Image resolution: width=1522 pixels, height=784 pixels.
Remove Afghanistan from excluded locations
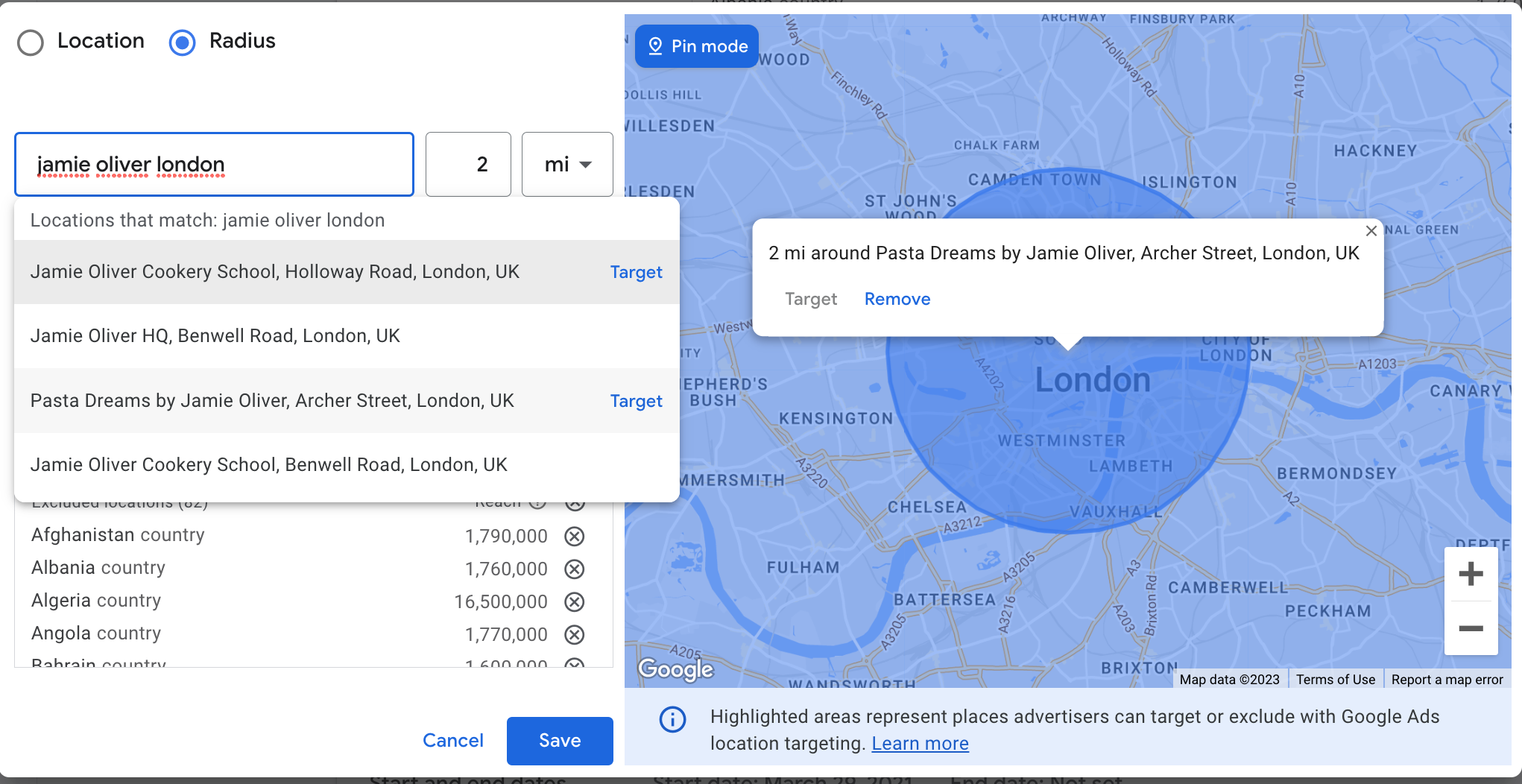coord(575,536)
